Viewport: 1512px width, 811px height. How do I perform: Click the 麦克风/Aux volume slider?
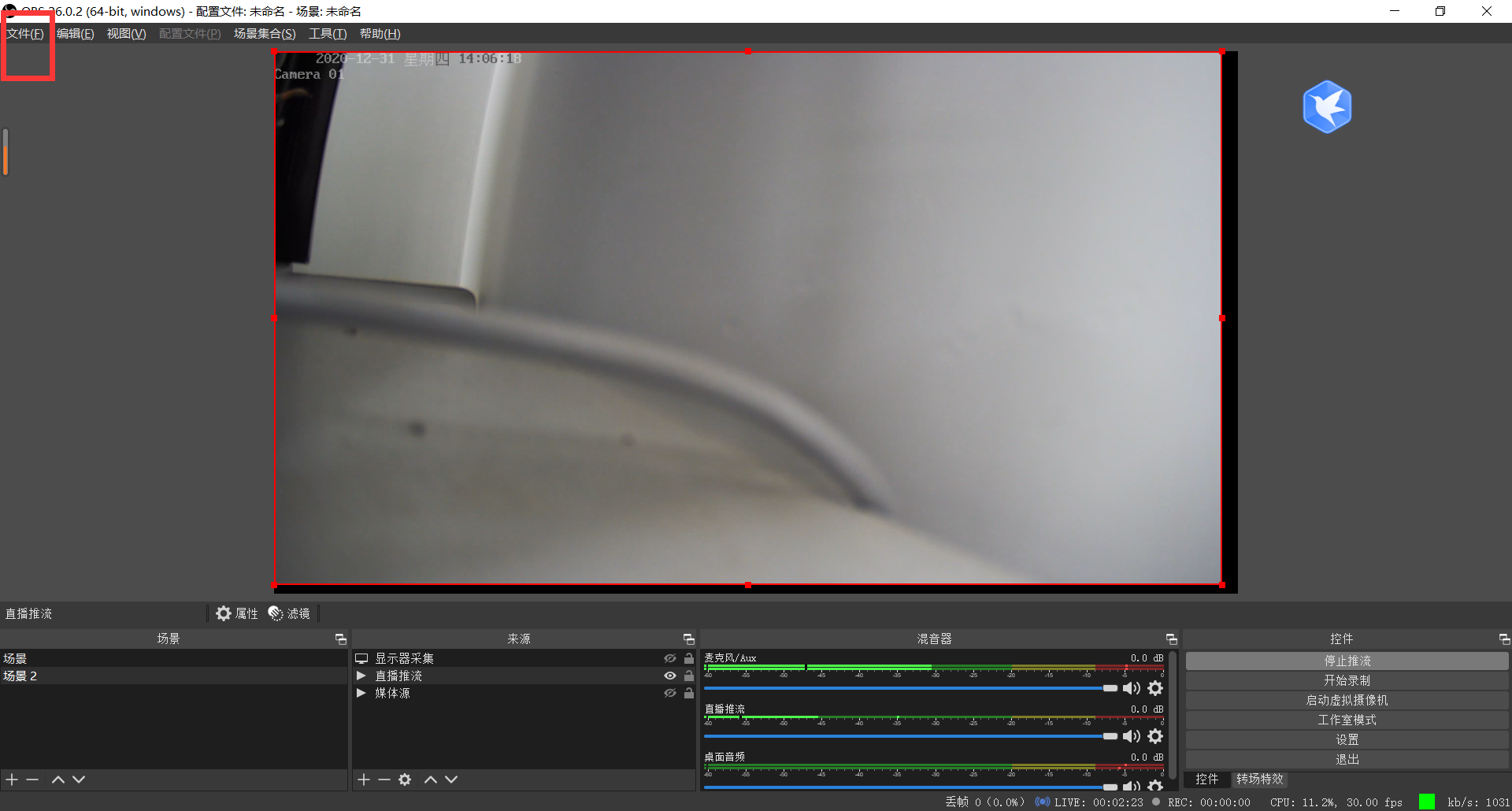tap(910, 688)
